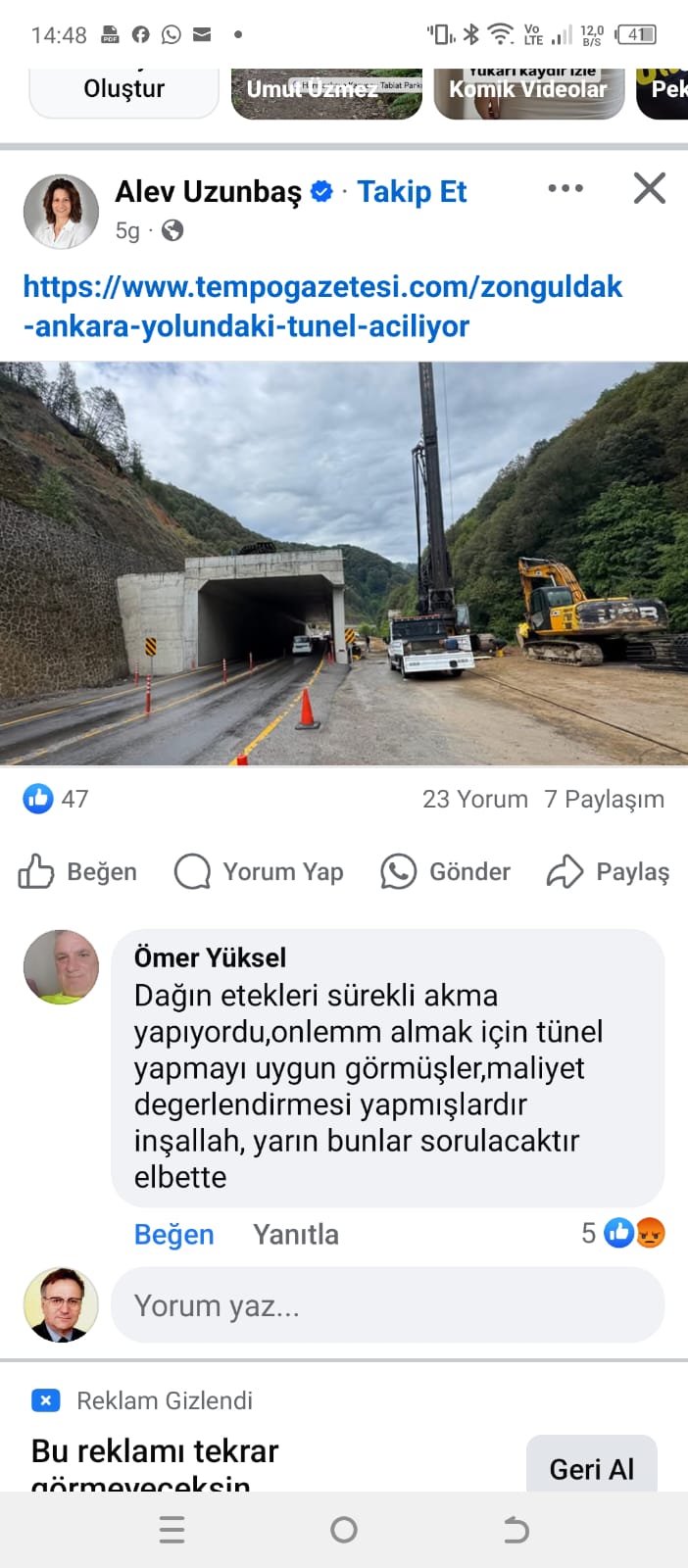View the 7 Paylaşım shares
This screenshot has width=688, height=1568.
point(605,800)
